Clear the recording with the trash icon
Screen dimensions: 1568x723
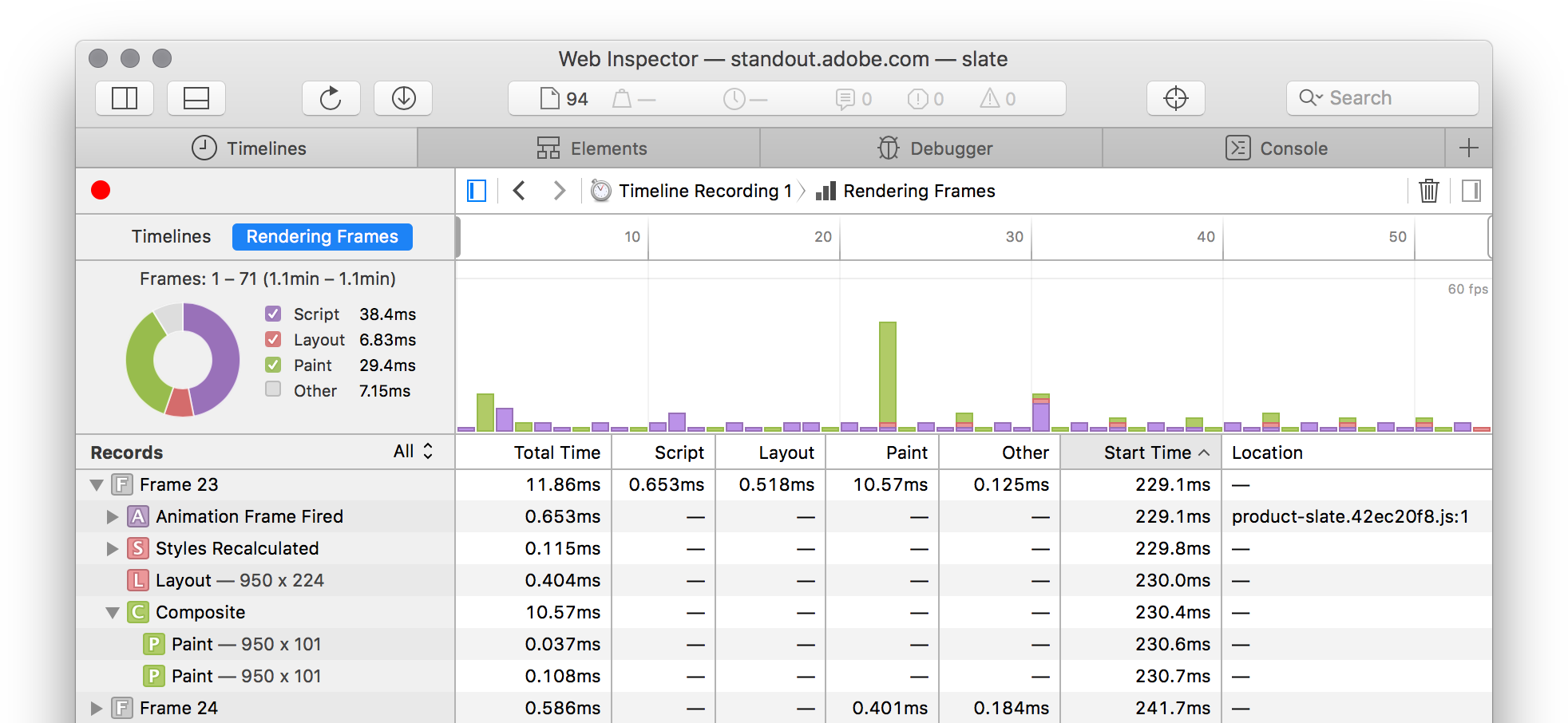pyautogui.click(x=1428, y=191)
